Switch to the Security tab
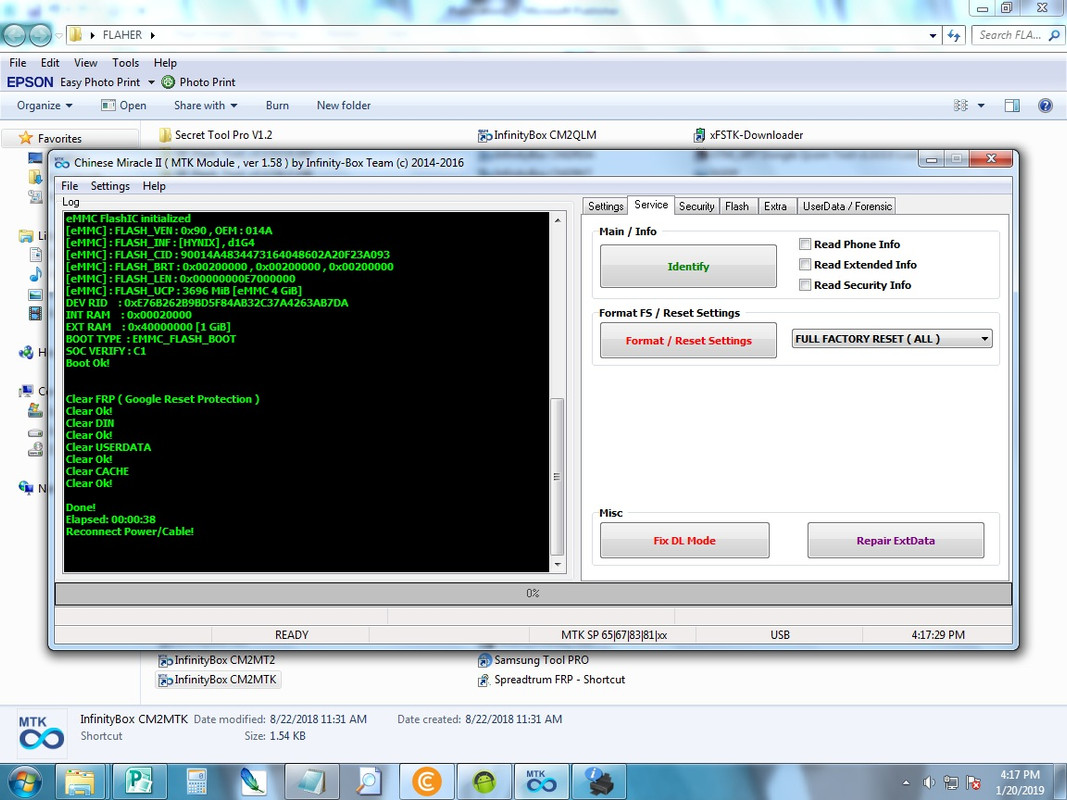This screenshot has width=1067, height=800. pyautogui.click(x=696, y=206)
